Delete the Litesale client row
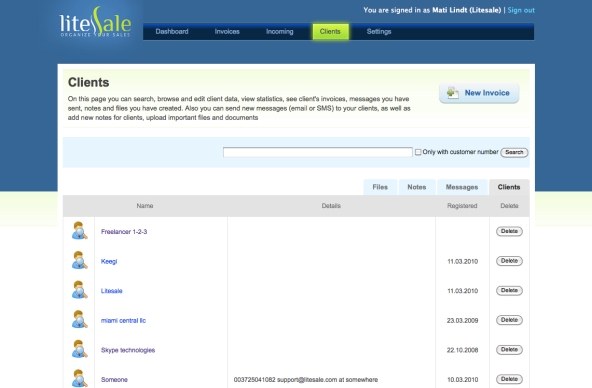 click(x=509, y=290)
